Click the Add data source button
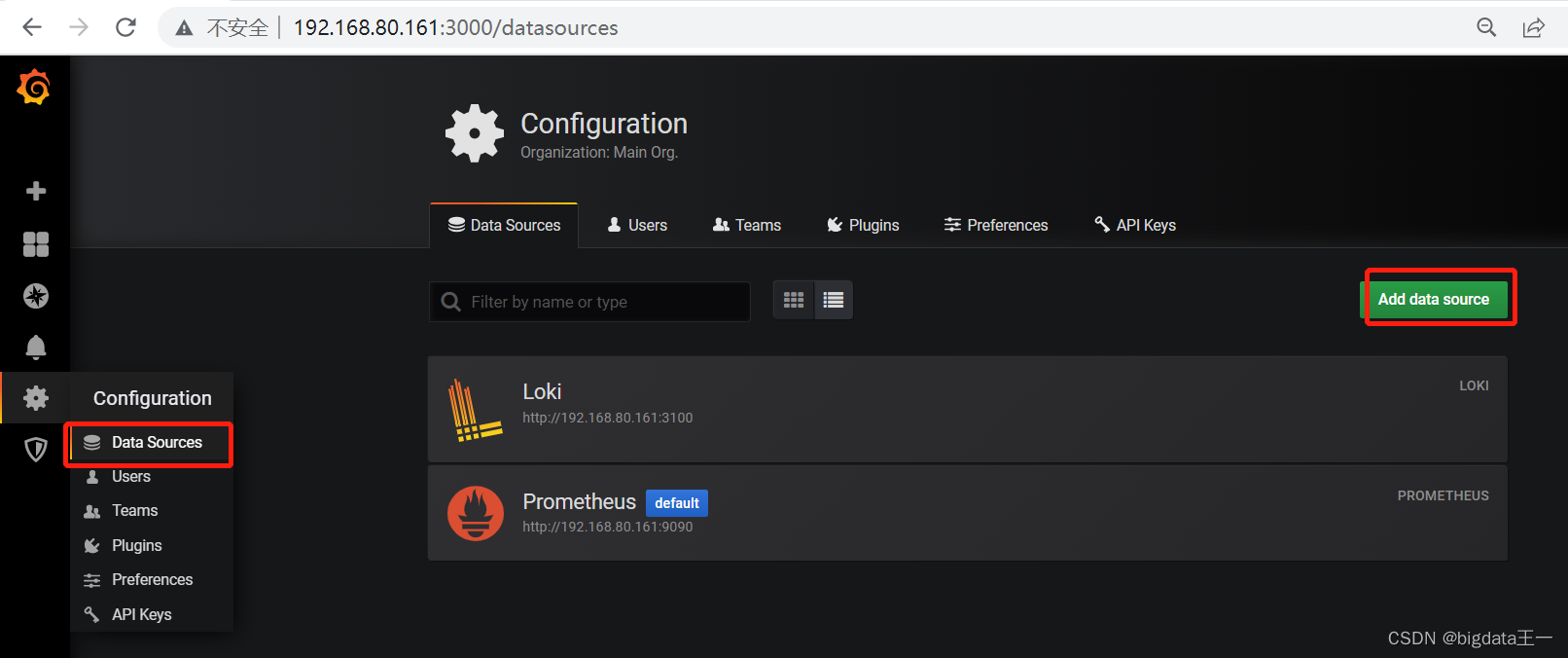The width and height of the screenshot is (1568, 658). (x=1434, y=300)
